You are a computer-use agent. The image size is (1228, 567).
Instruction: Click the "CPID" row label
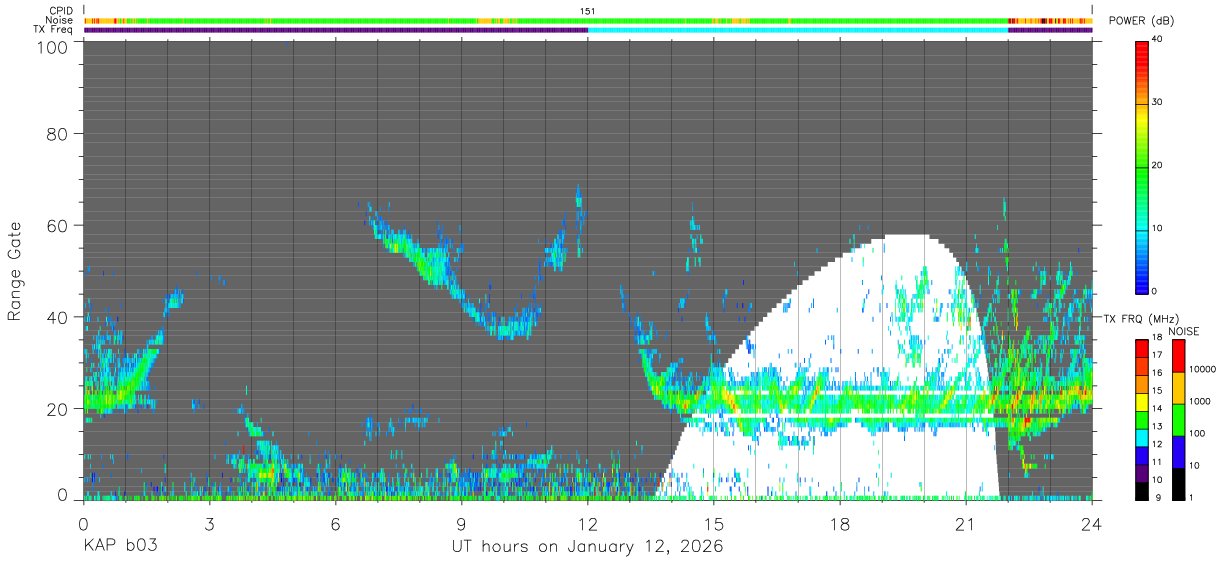pyautogui.click(x=62, y=10)
